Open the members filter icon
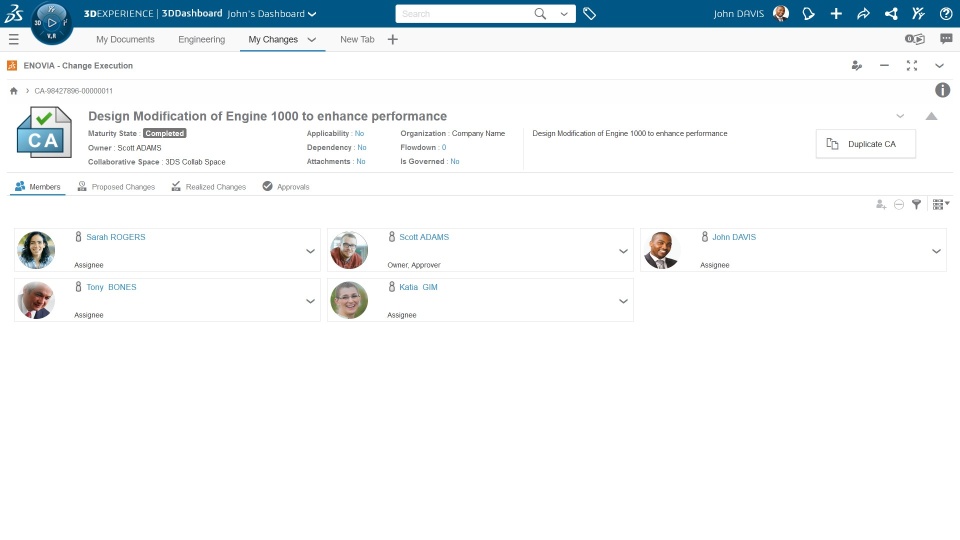The width and height of the screenshot is (960, 540). (x=917, y=204)
